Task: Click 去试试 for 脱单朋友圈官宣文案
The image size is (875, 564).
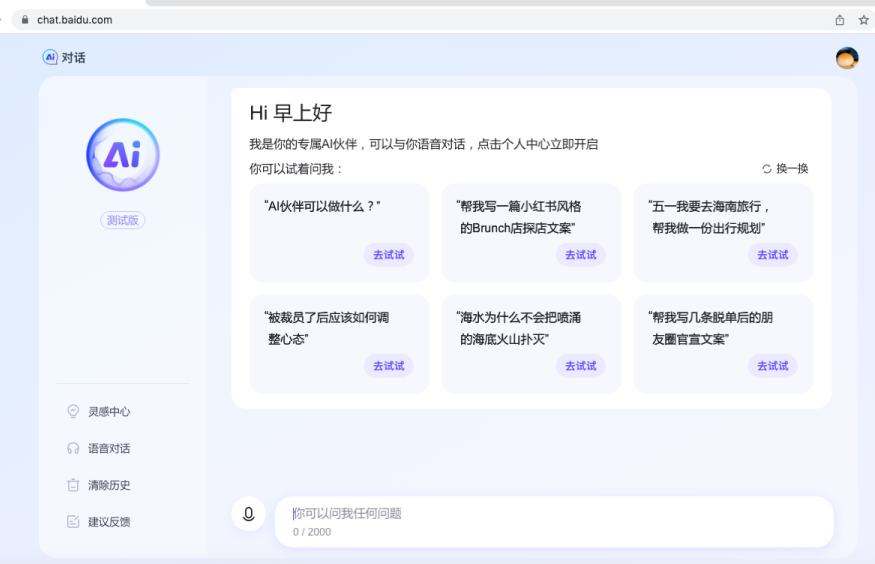Action: click(x=772, y=366)
